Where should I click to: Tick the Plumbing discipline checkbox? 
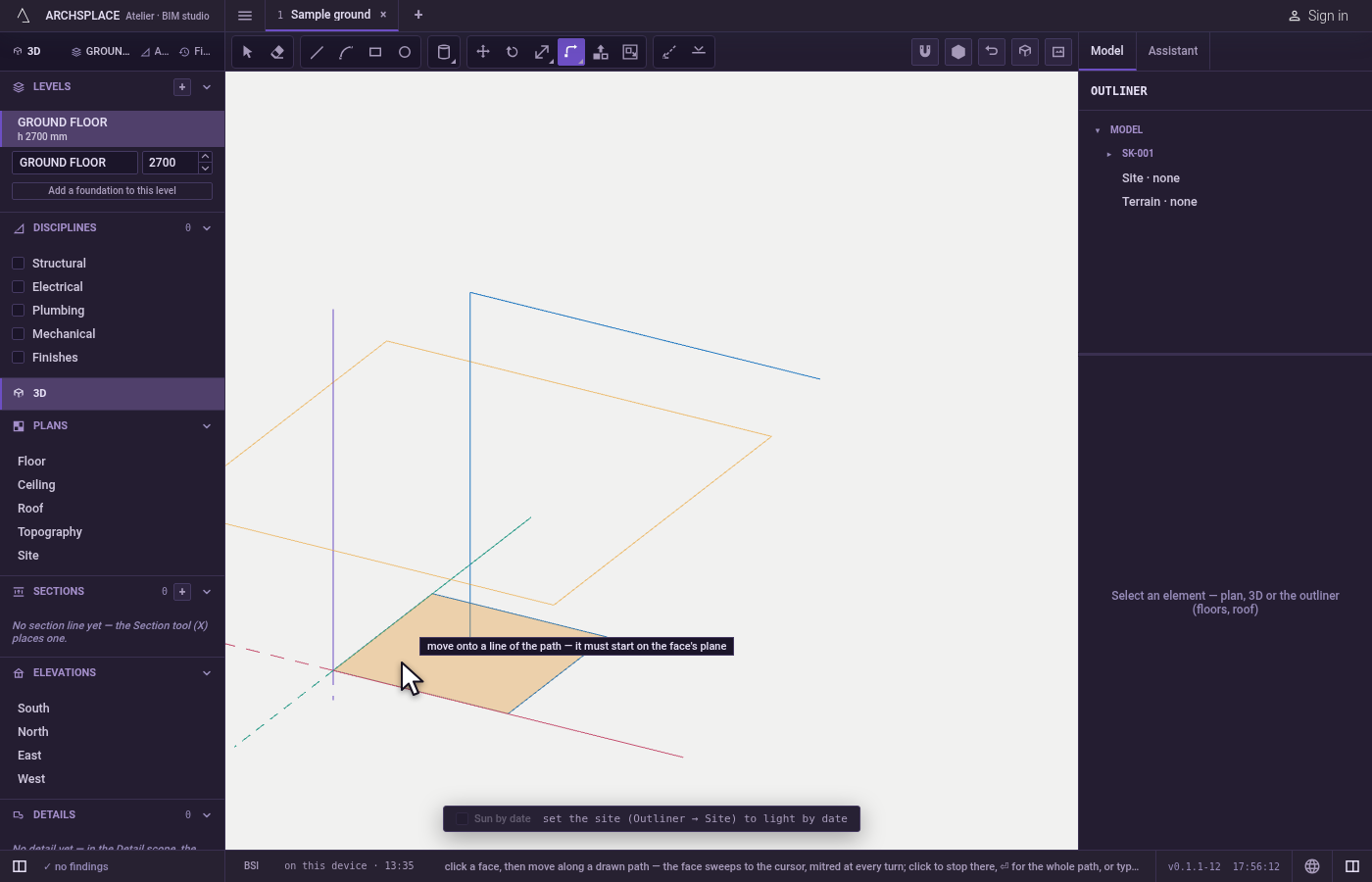tap(18, 310)
